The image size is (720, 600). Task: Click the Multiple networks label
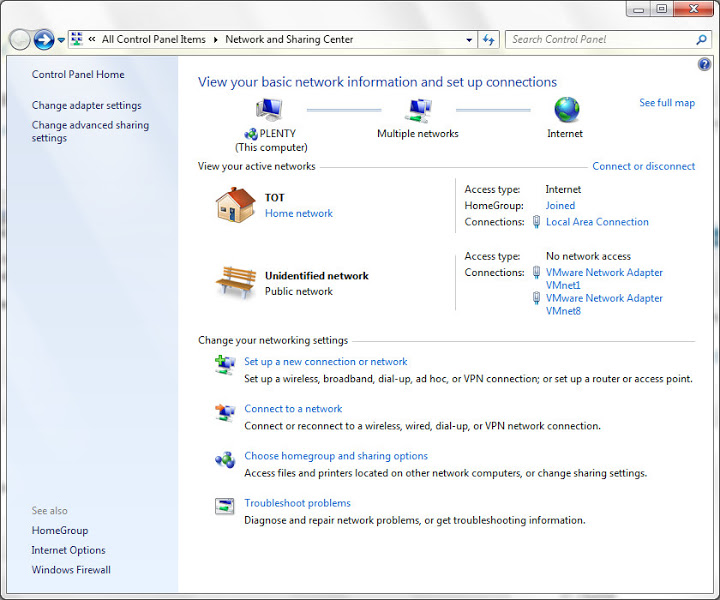[x=417, y=134]
